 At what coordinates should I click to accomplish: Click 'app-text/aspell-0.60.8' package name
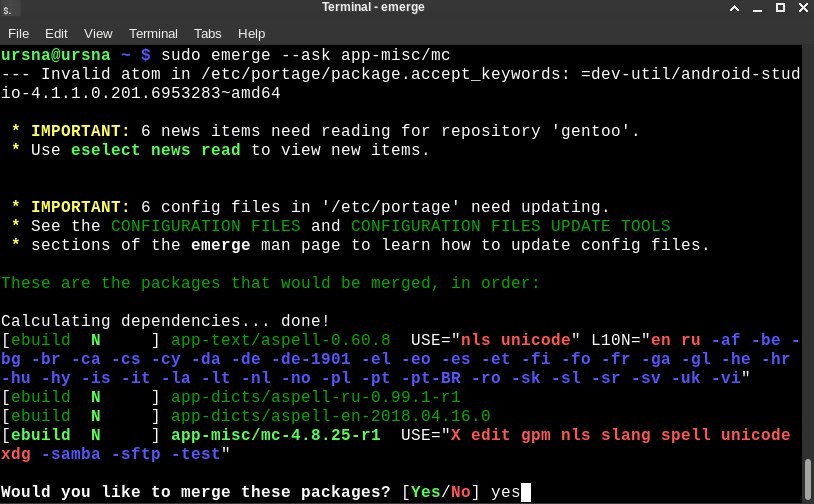point(280,340)
